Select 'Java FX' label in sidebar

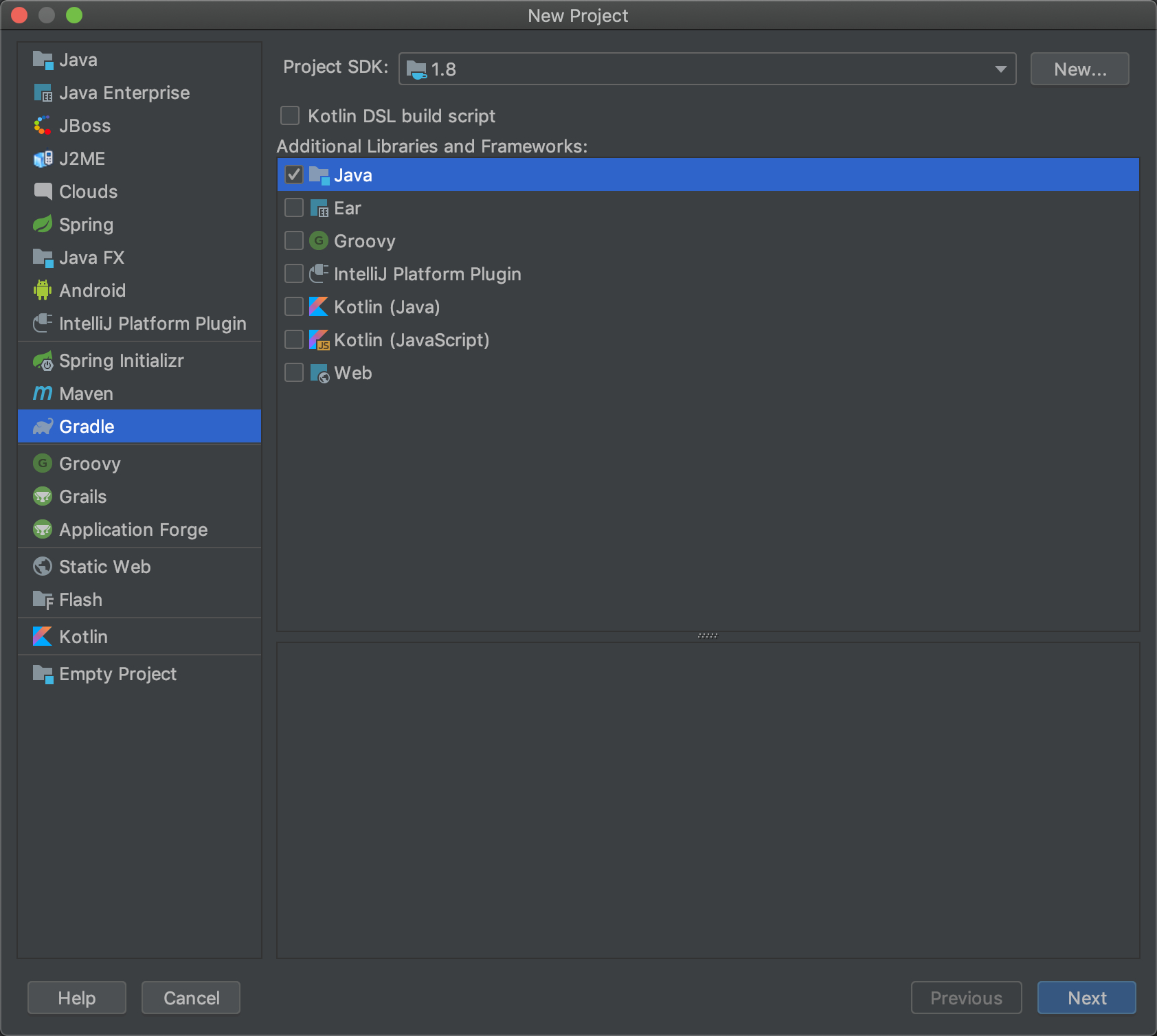click(91, 258)
